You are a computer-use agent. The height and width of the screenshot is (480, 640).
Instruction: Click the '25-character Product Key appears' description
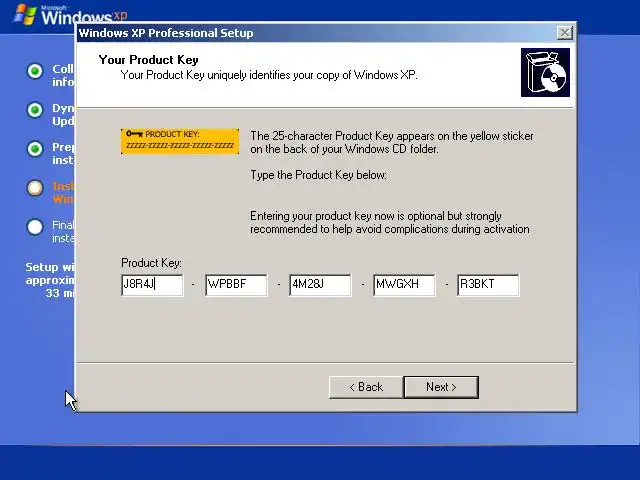point(392,142)
